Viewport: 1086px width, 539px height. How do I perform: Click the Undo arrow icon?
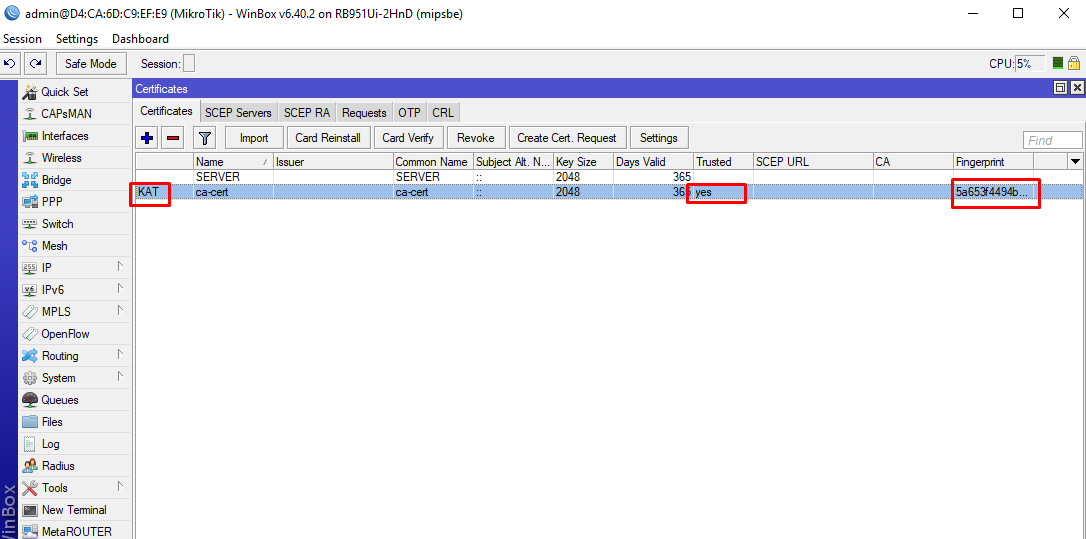pos(10,64)
